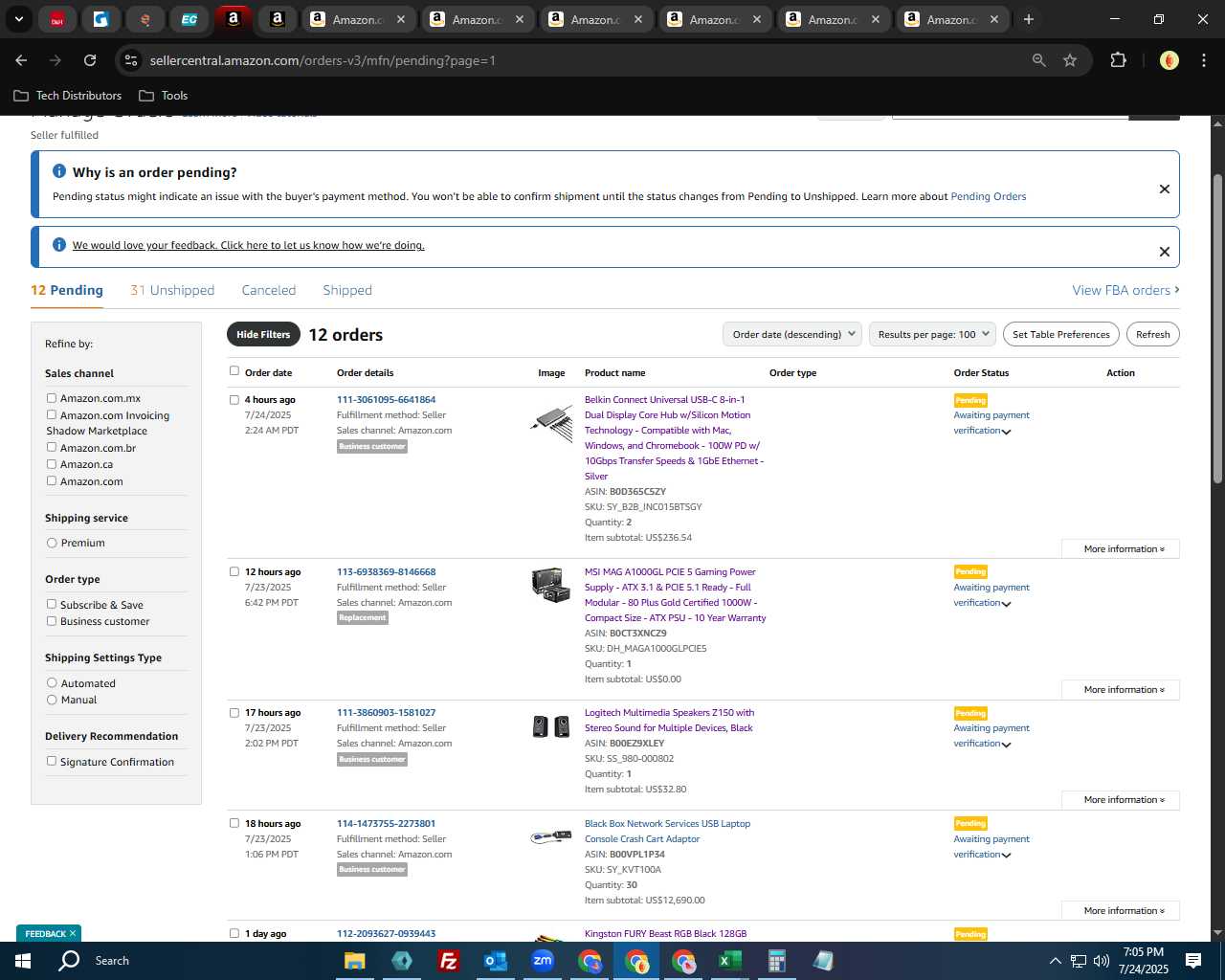1225x980 pixels.
Task: Open the tab search chevron button
Action: click(x=18, y=19)
